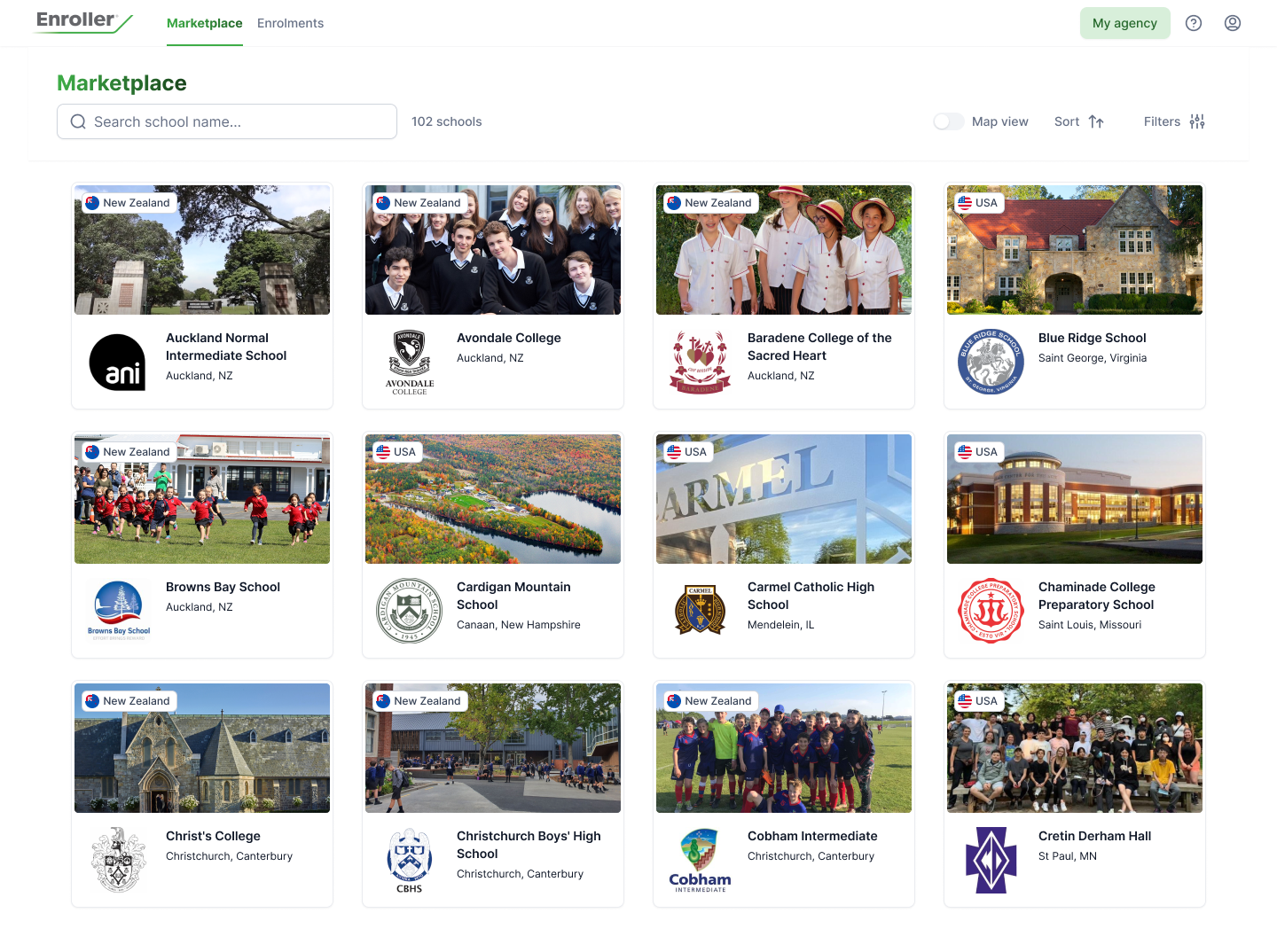The image size is (1277, 952).
Task: Click the Christ's College stone building photo
Action: coord(202,748)
